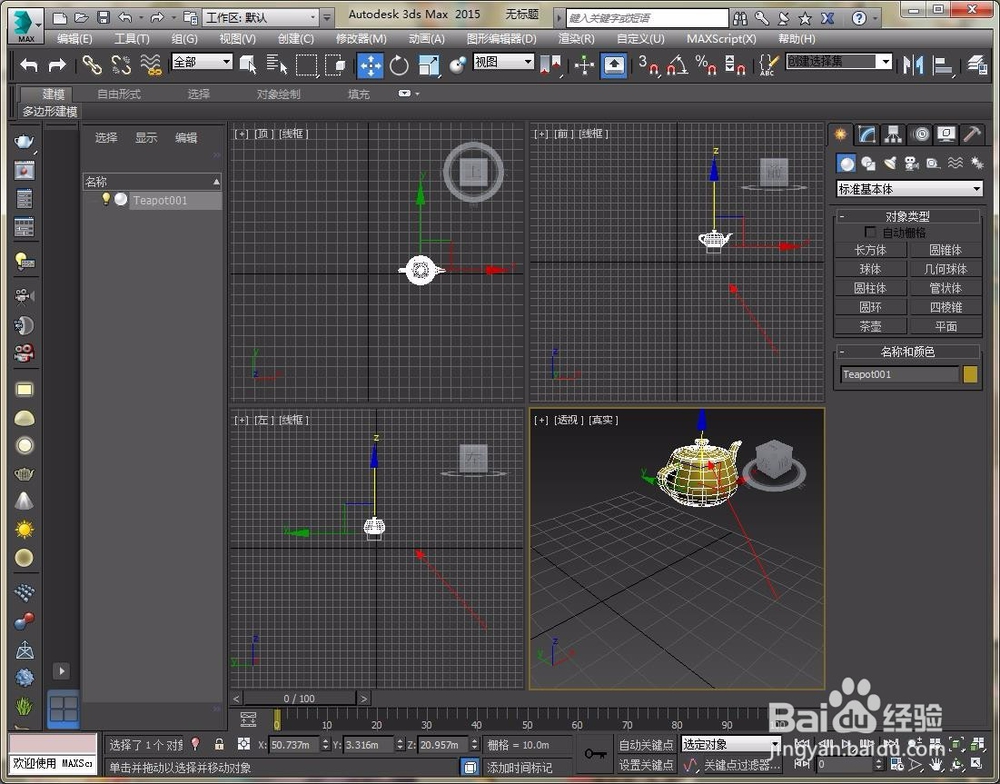Sort the 名称 column in scene explorer

(152, 182)
